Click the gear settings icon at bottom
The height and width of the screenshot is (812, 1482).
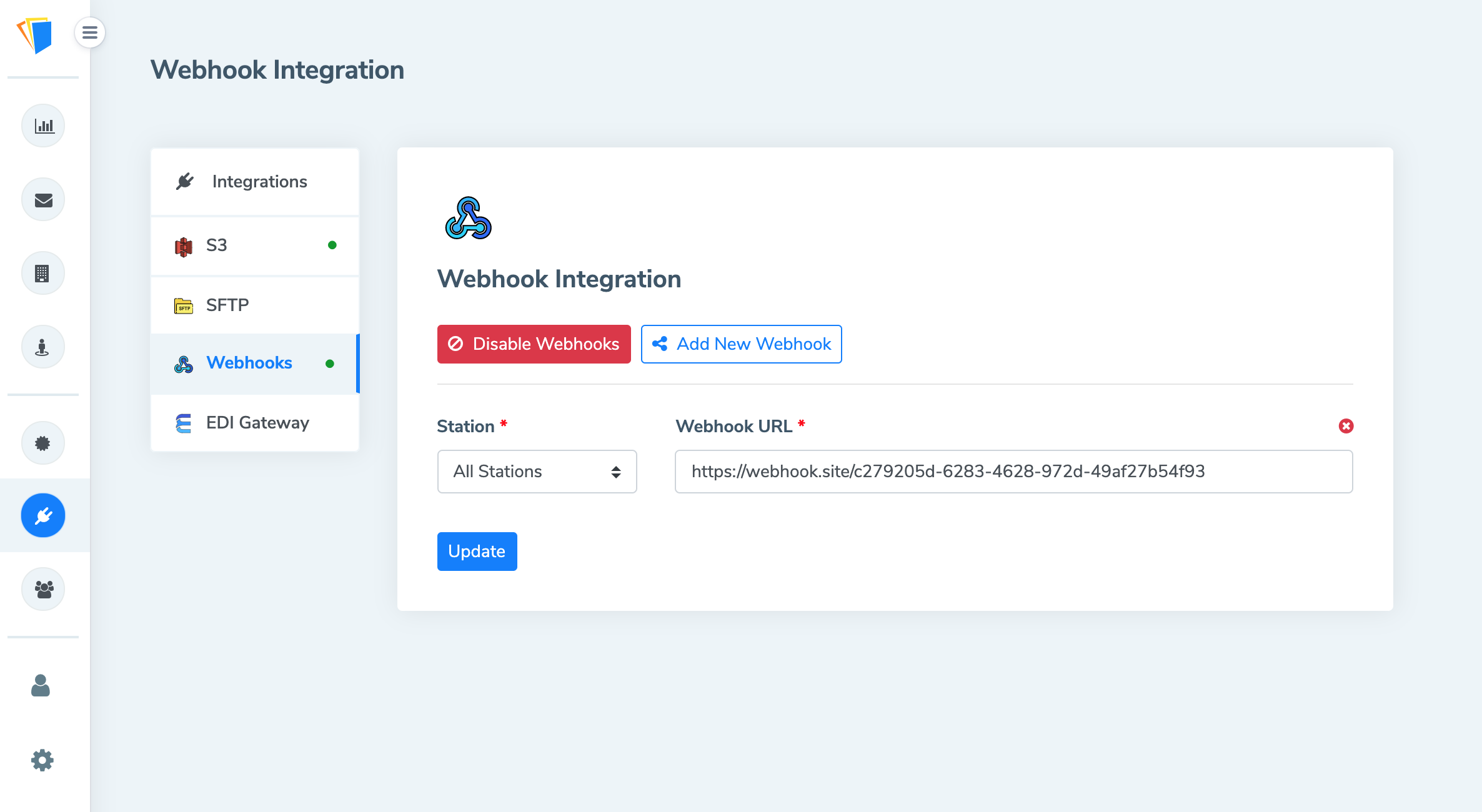[x=44, y=759]
